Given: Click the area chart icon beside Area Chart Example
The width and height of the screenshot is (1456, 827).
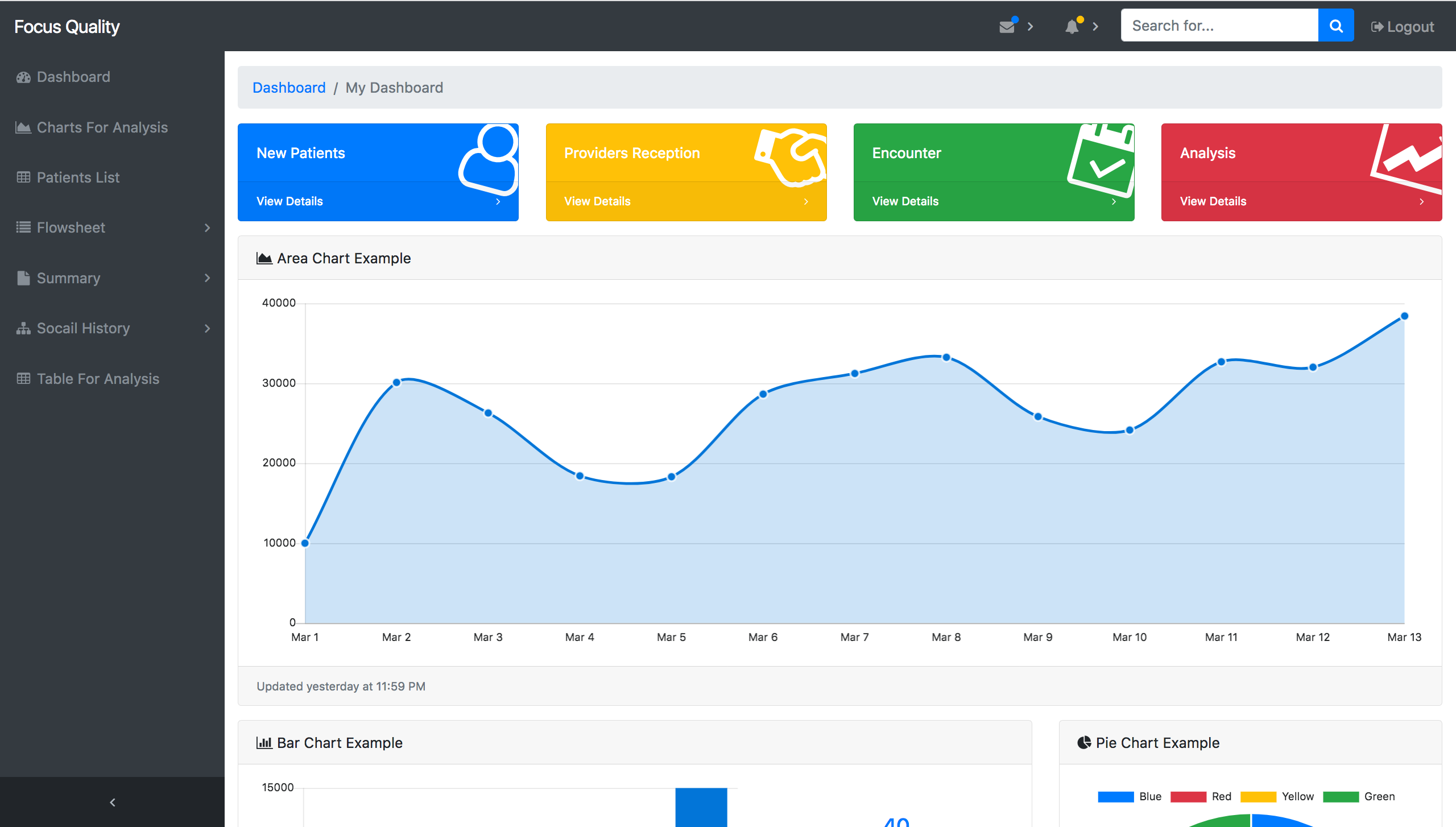Looking at the screenshot, I should click(x=264, y=258).
